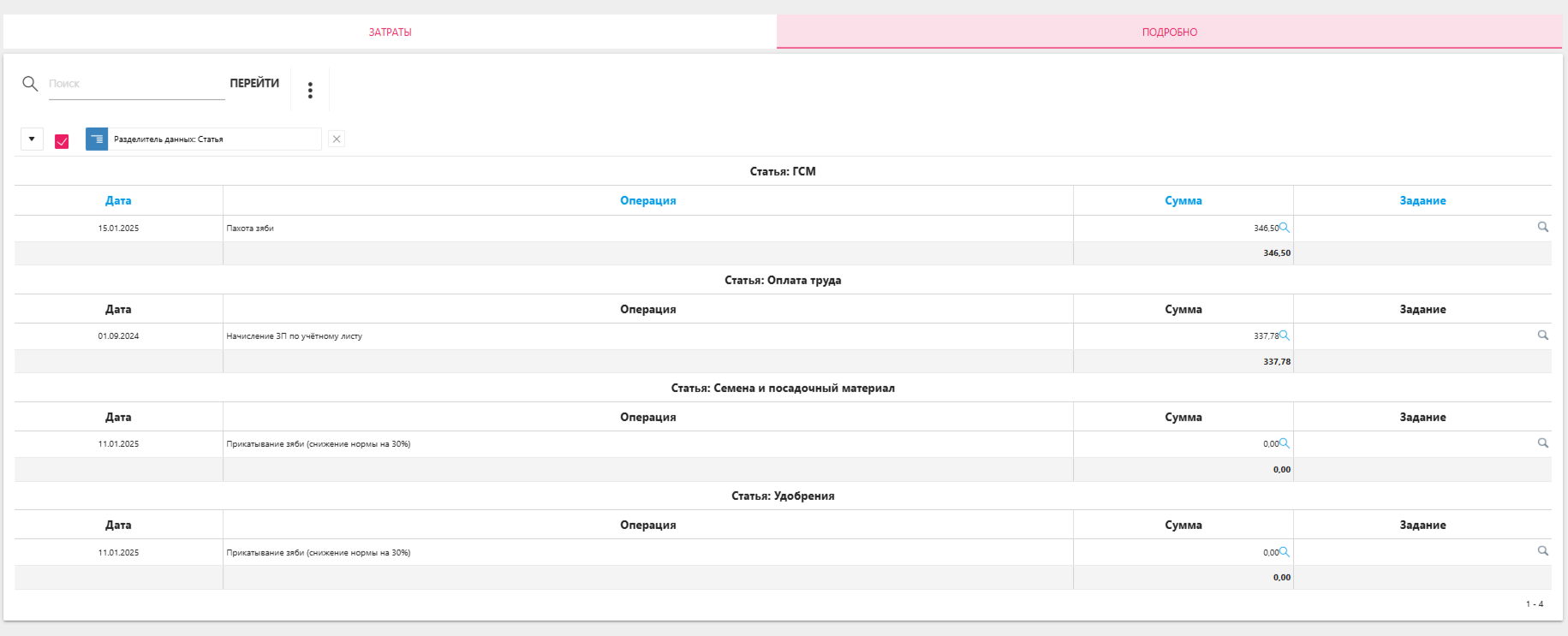Viewport: 1568px width, 636px height.
Task: Sort by the Дата column header
Action: click(x=118, y=200)
